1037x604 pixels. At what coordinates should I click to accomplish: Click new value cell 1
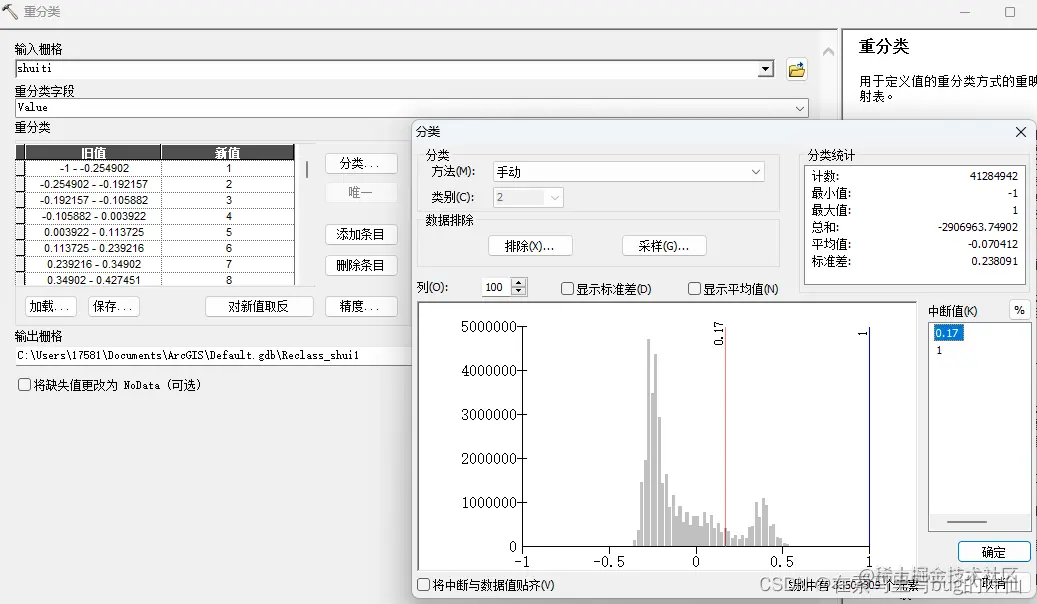[228, 168]
